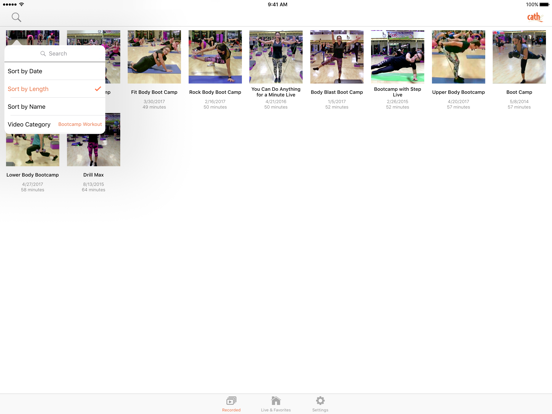Click the popup Search field
Image resolution: width=552 pixels, height=414 pixels.
(55, 54)
